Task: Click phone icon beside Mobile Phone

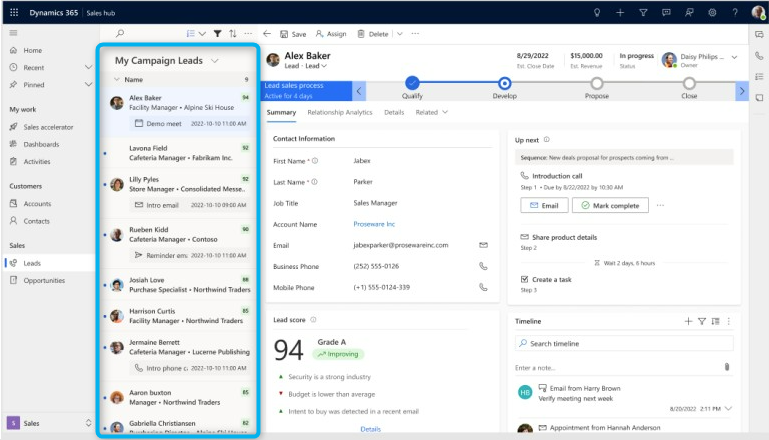Action: point(483,287)
